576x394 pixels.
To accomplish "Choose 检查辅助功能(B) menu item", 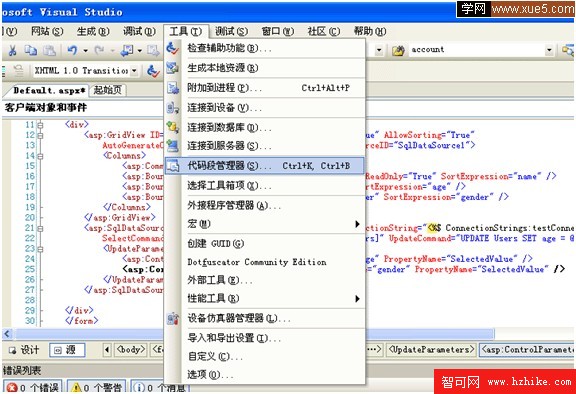I will click(264, 48).
